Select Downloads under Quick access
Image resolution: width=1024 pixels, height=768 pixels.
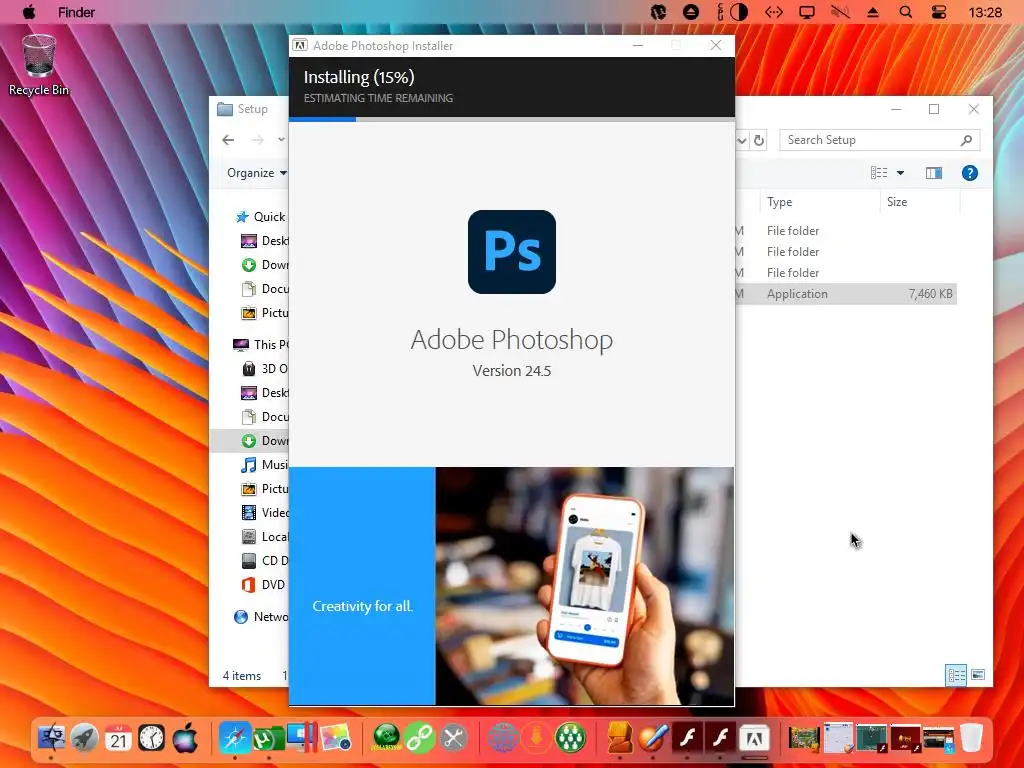[265, 264]
